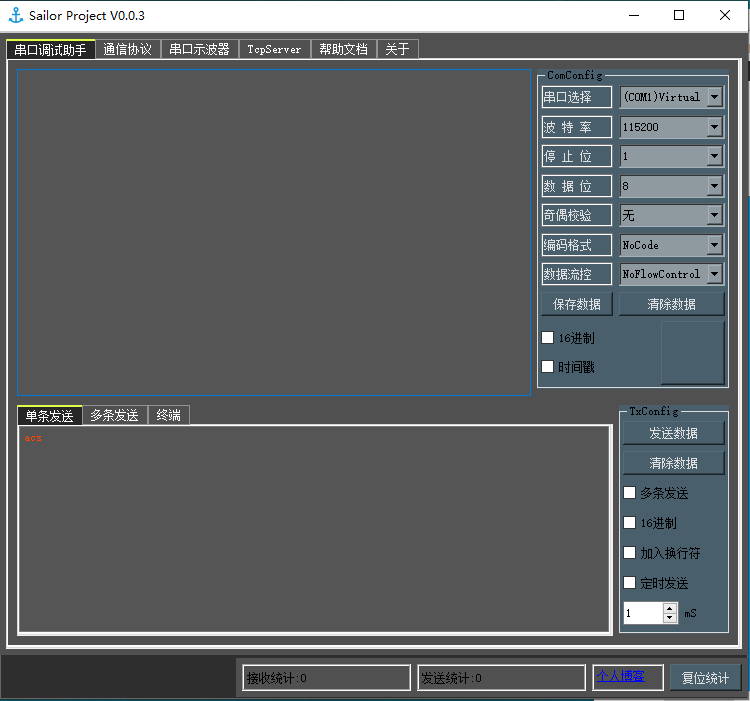Click the 波特率 label
The width and height of the screenshot is (750, 701).
tap(576, 127)
